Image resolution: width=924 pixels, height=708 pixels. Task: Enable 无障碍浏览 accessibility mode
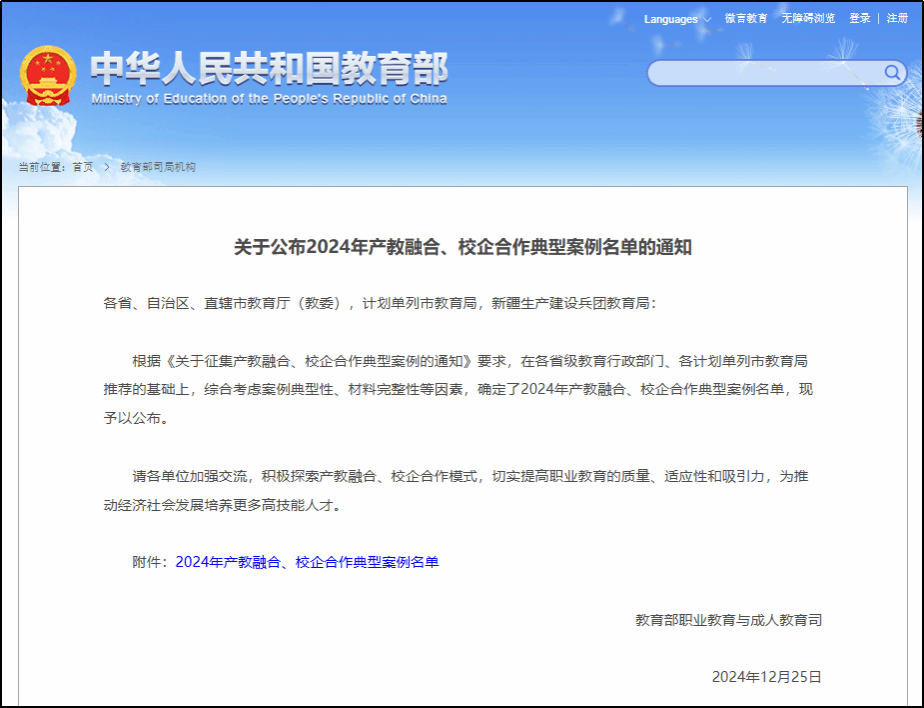pyautogui.click(x=808, y=19)
